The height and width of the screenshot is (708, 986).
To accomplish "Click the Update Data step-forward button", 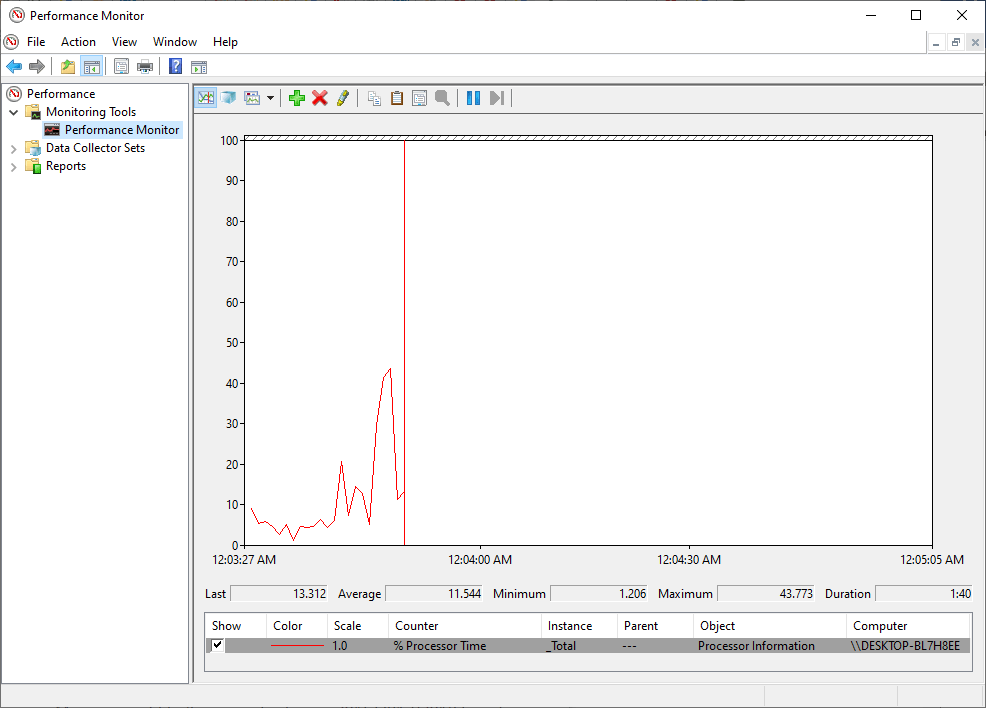I will [497, 97].
